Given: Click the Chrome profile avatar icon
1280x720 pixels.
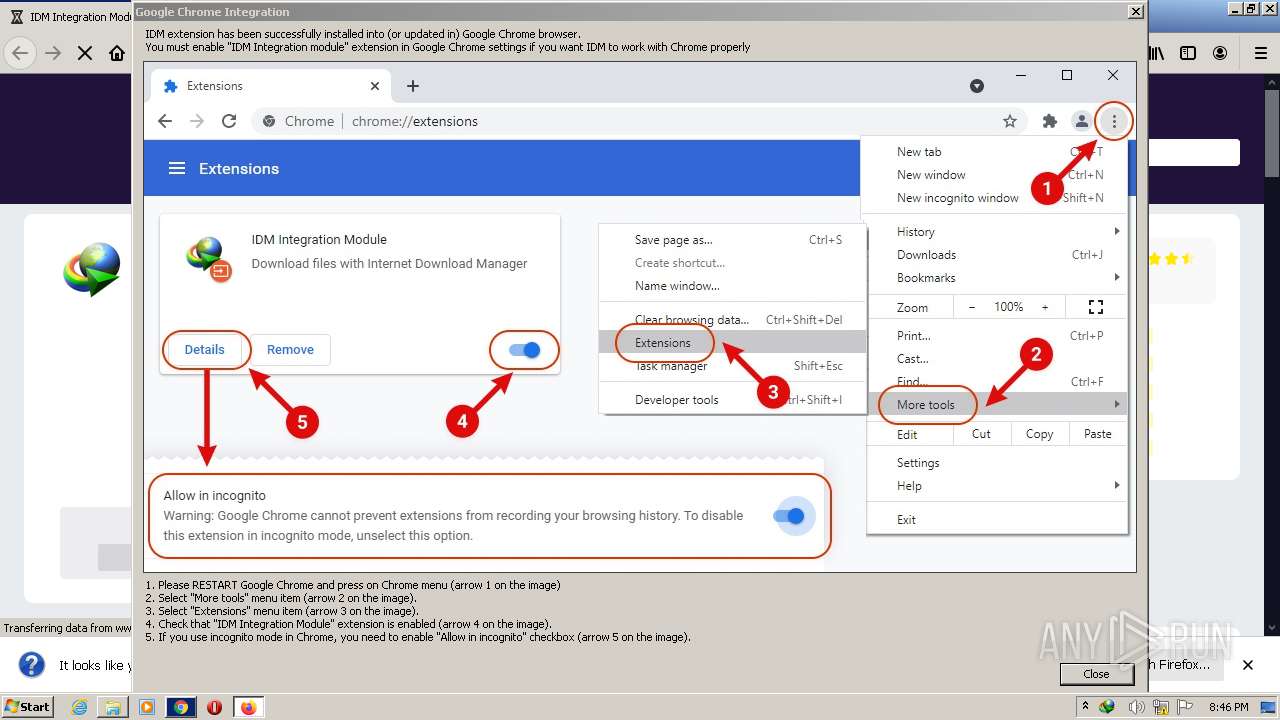Looking at the screenshot, I should click(x=1081, y=121).
